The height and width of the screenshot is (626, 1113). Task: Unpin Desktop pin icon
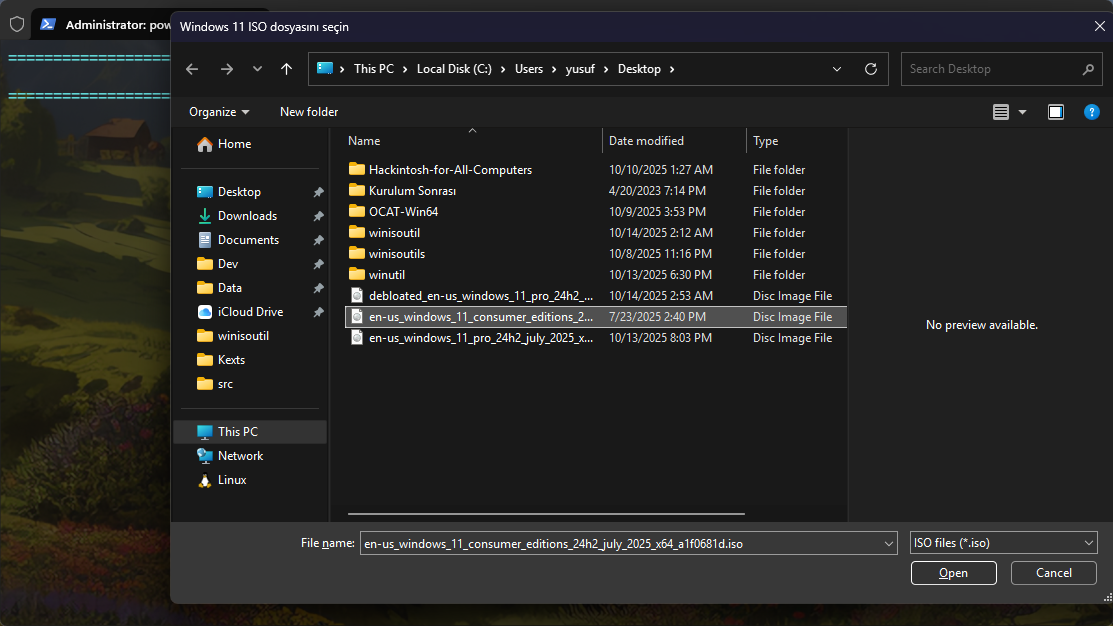point(319,192)
